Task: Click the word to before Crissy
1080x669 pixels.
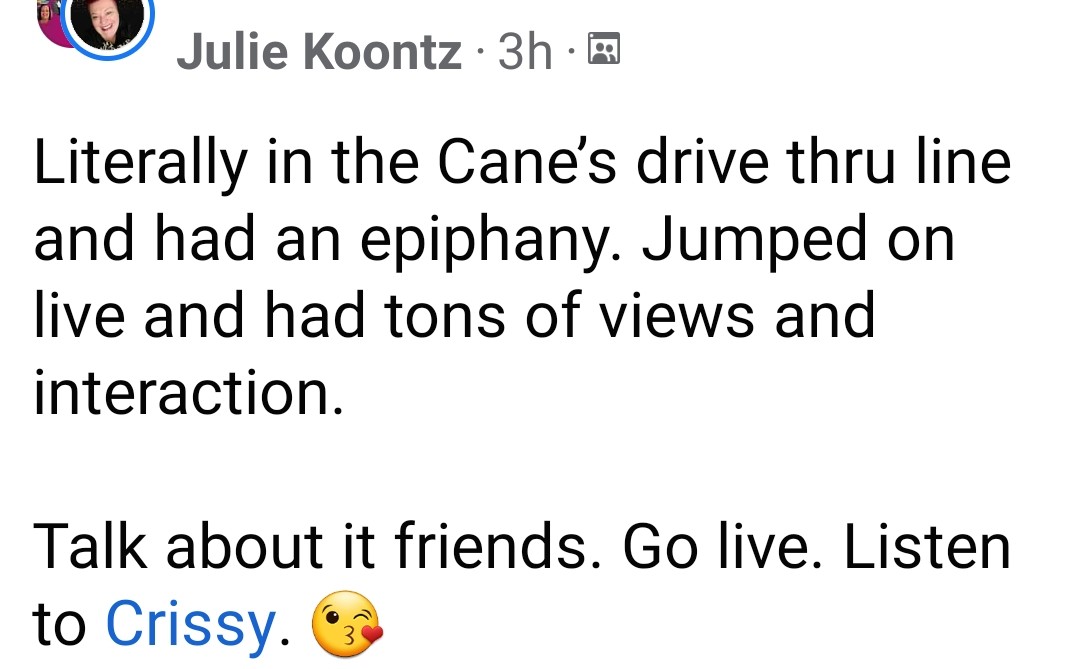Action: [x=59, y=626]
